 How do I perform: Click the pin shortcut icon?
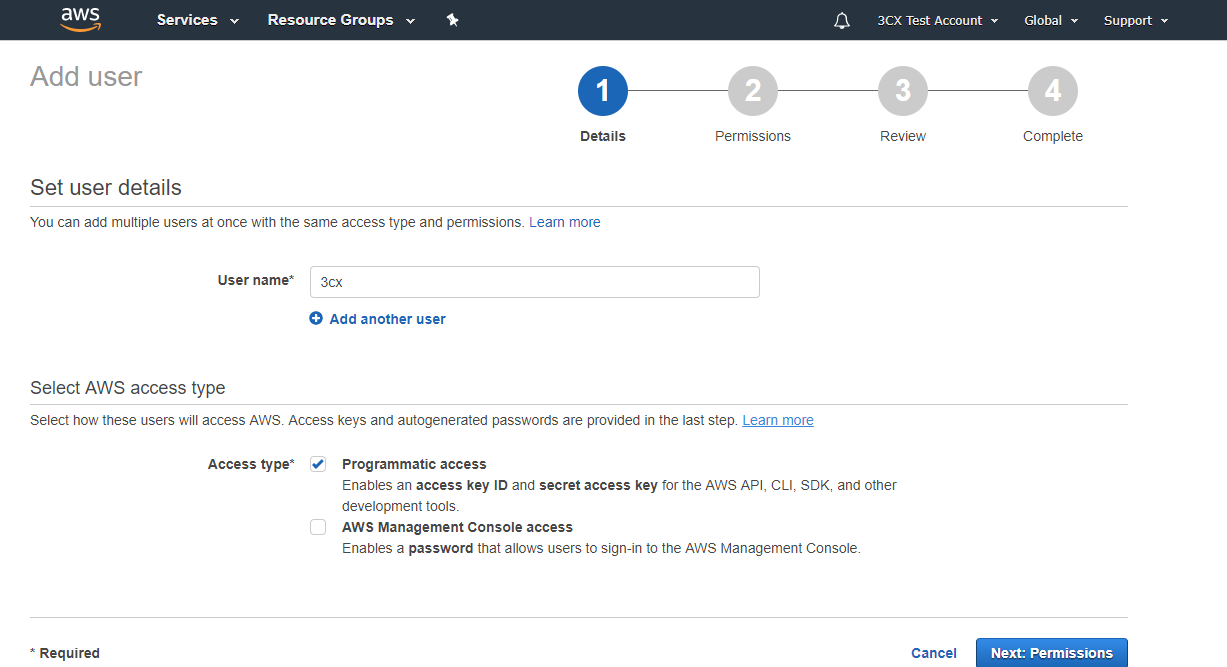coord(452,20)
